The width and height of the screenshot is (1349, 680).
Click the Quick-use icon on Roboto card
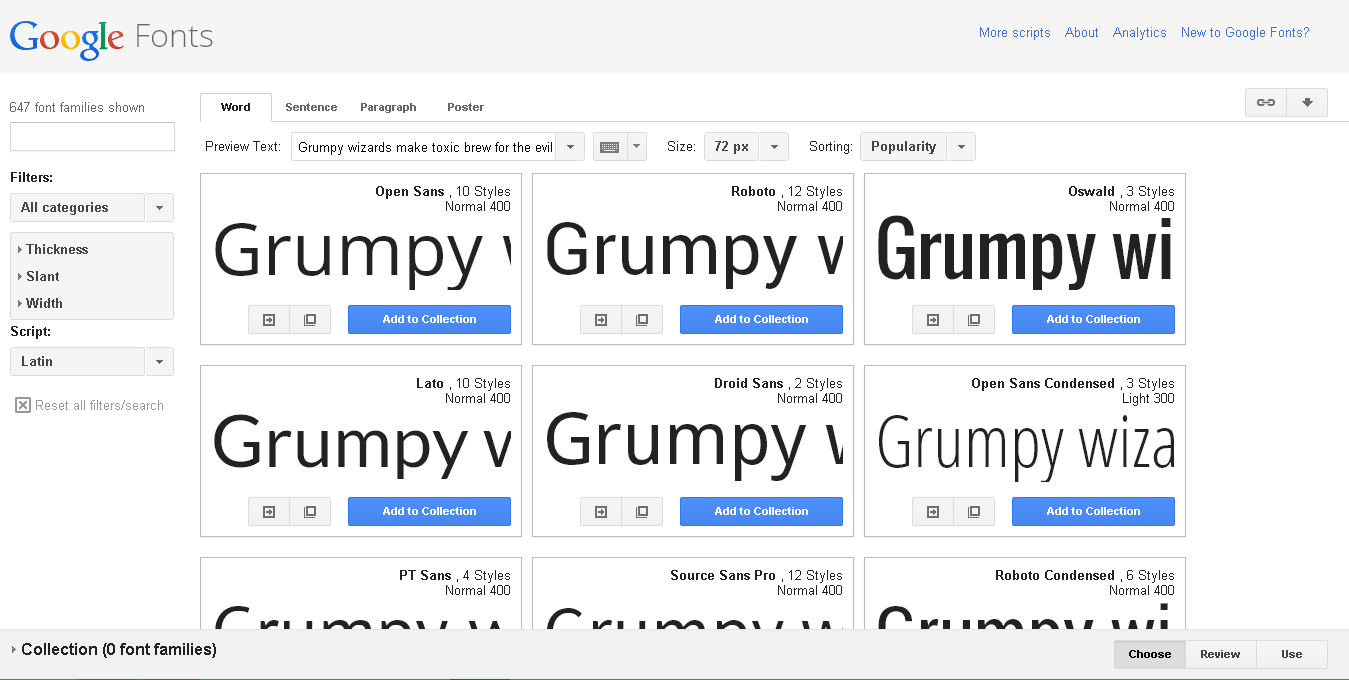[601, 319]
